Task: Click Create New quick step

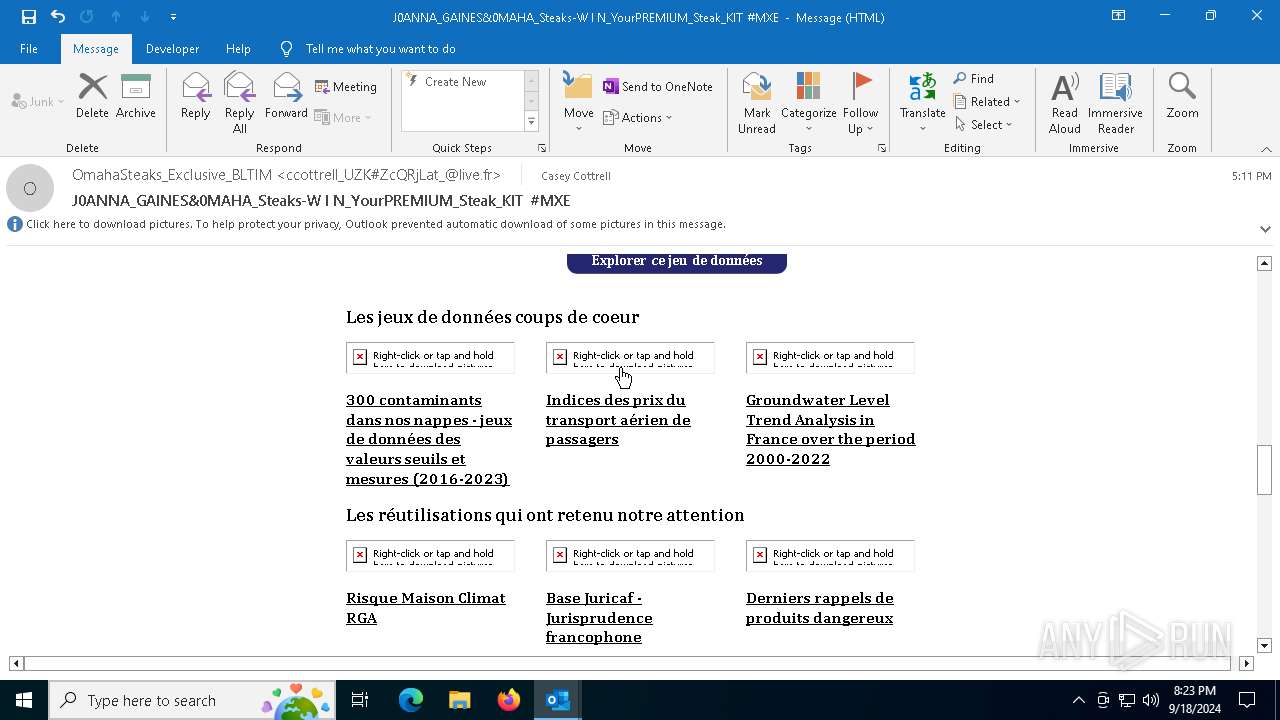Action: coord(455,82)
